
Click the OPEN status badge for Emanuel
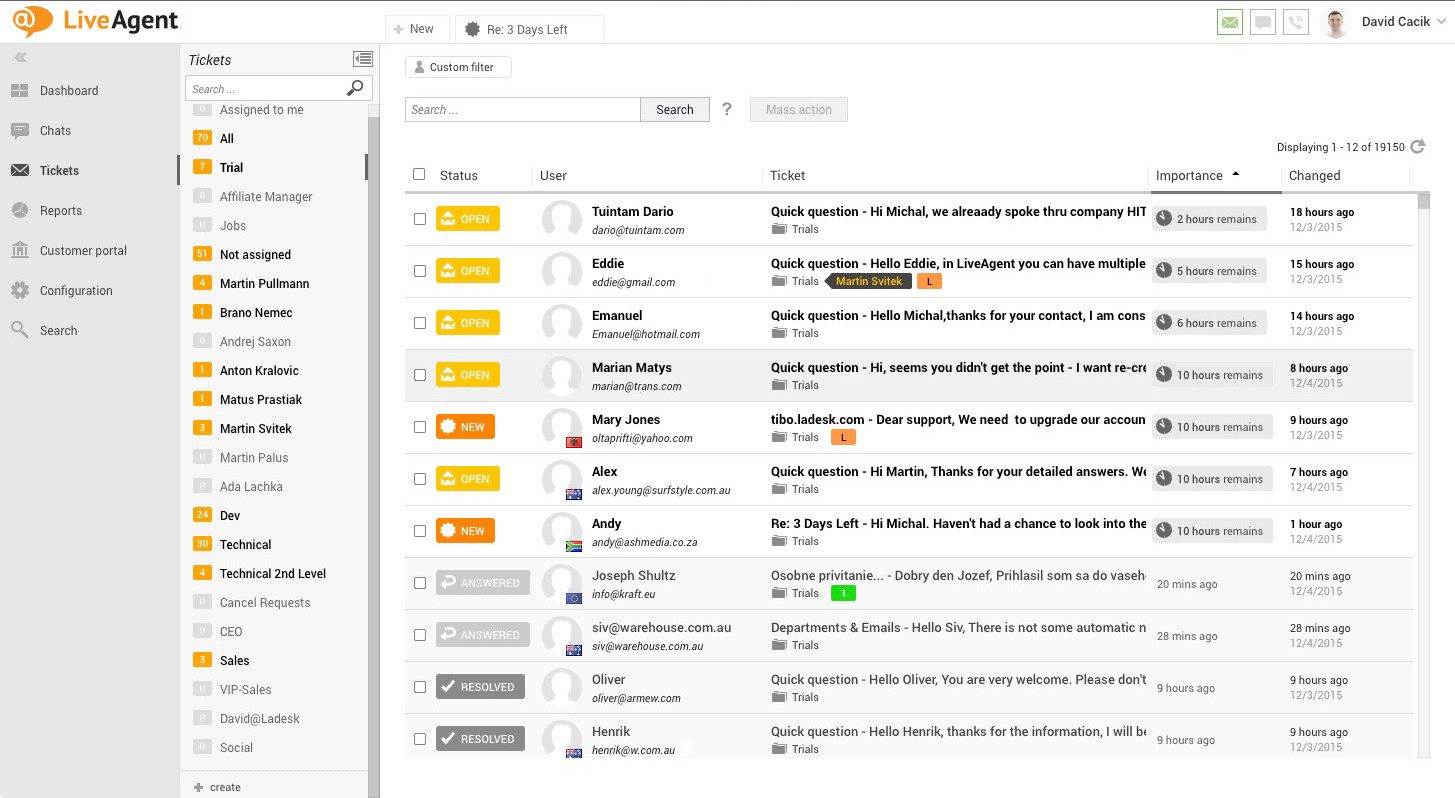coord(468,323)
